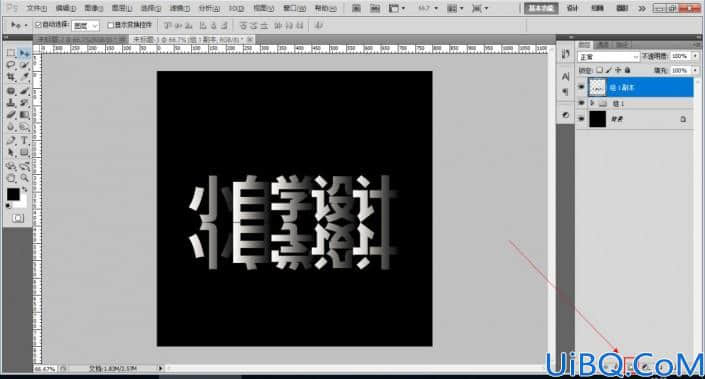This screenshot has height=379, width=705.
Task: Select the Clone Stamp tool
Action: (11, 103)
